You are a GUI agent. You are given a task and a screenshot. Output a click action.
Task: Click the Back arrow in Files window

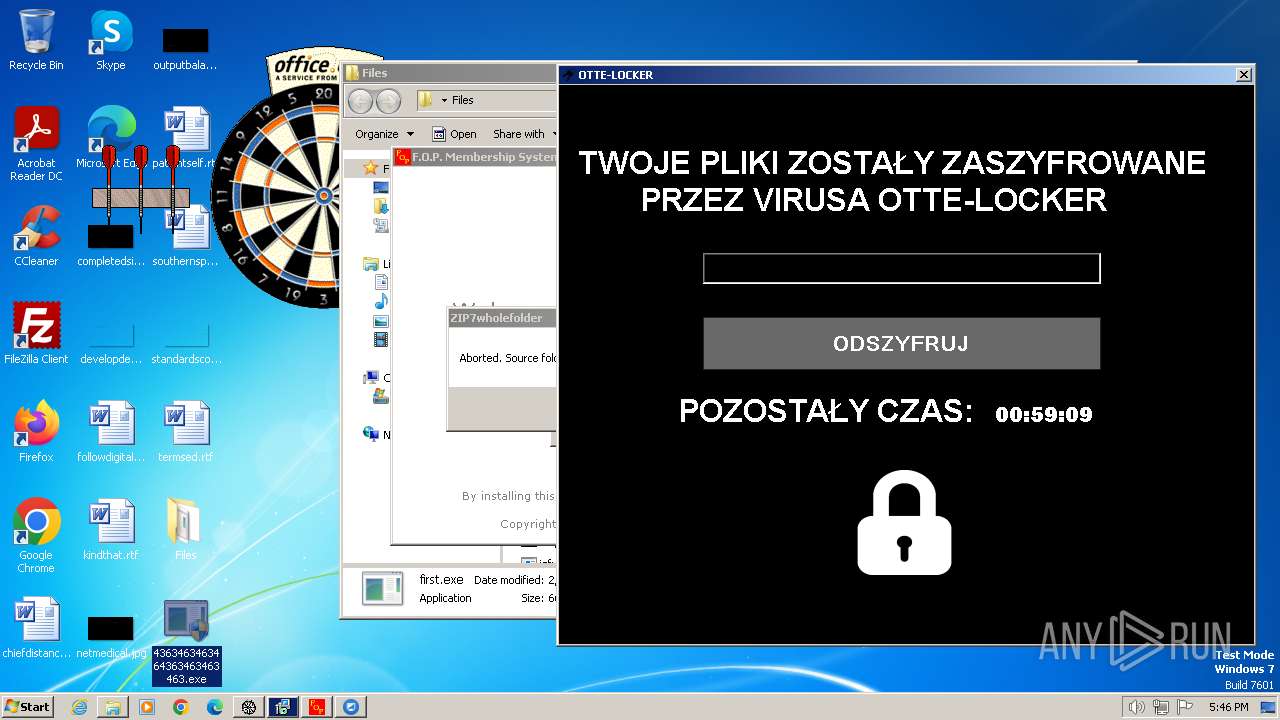361,101
